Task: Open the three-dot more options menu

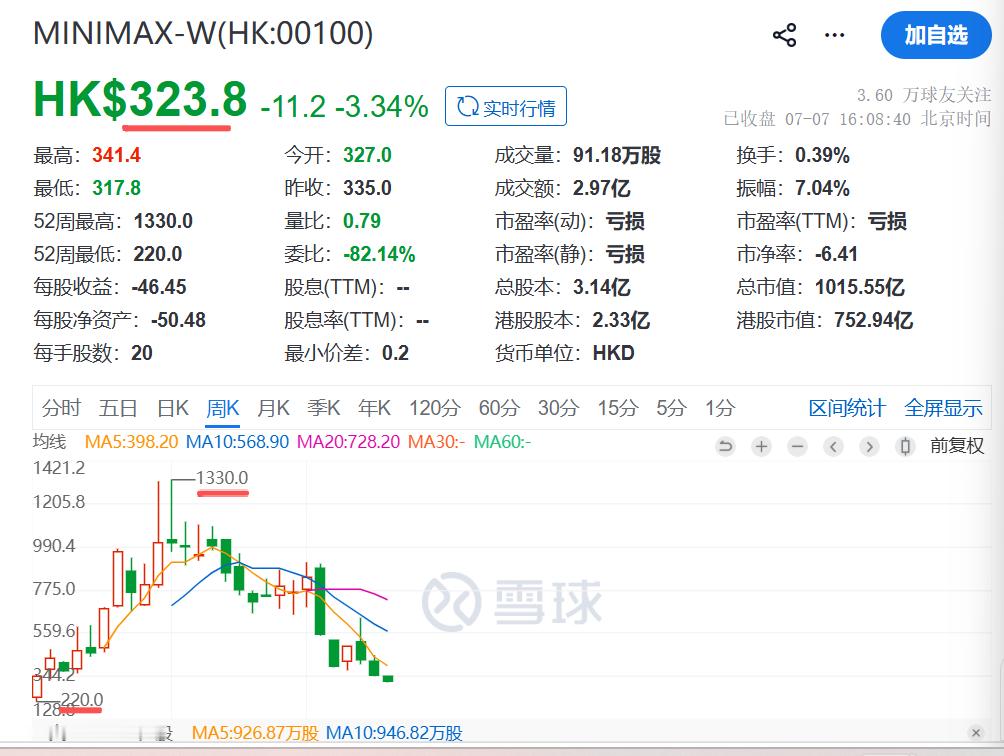Action: (x=834, y=35)
